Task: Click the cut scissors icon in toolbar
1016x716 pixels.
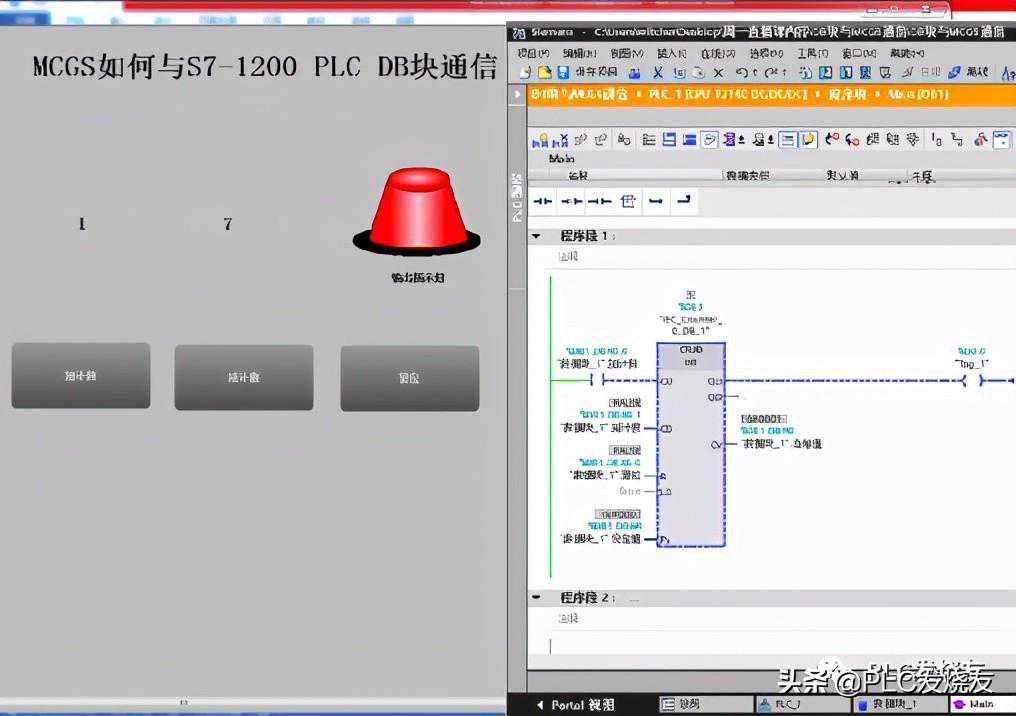Action: (657, 73)
